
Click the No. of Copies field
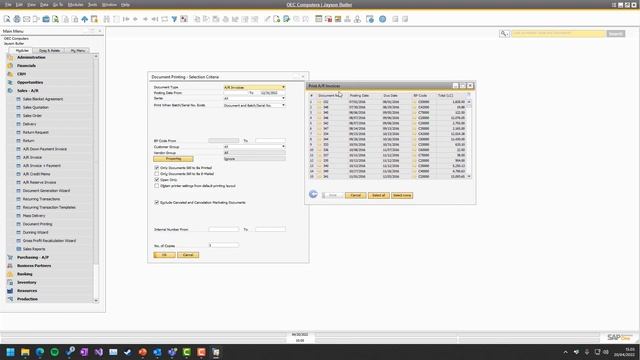[x=224, y=245]
